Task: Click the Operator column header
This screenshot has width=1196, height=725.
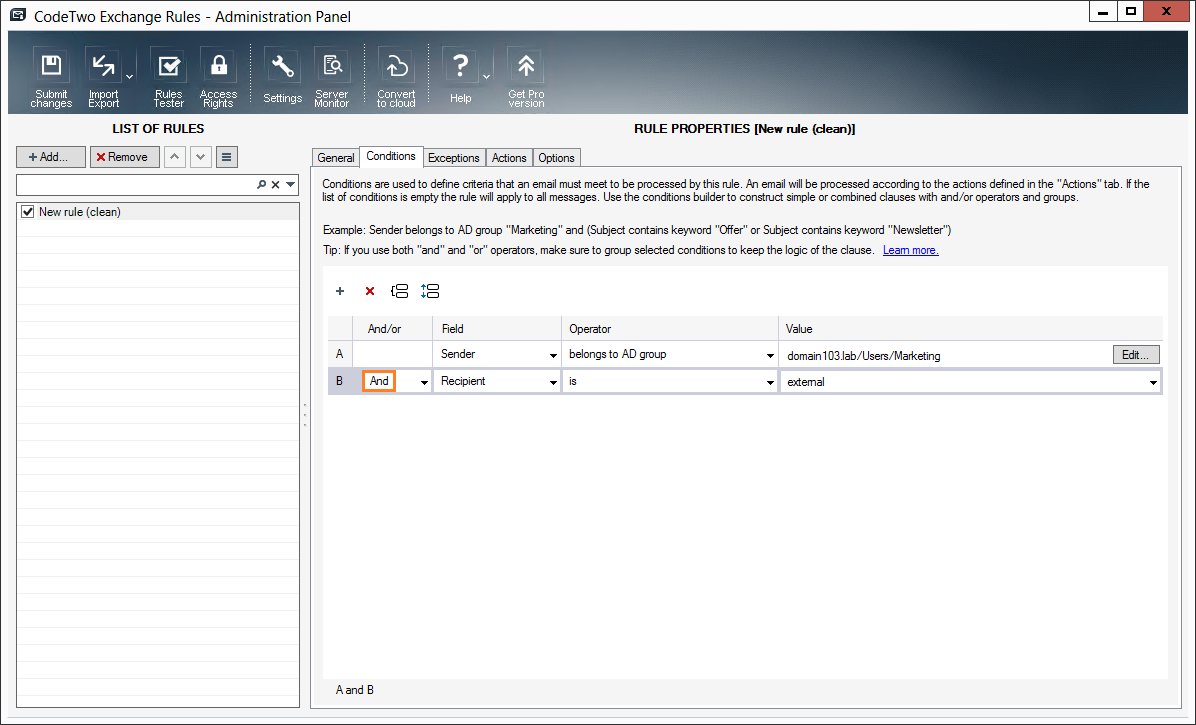Action: [670, 329]
